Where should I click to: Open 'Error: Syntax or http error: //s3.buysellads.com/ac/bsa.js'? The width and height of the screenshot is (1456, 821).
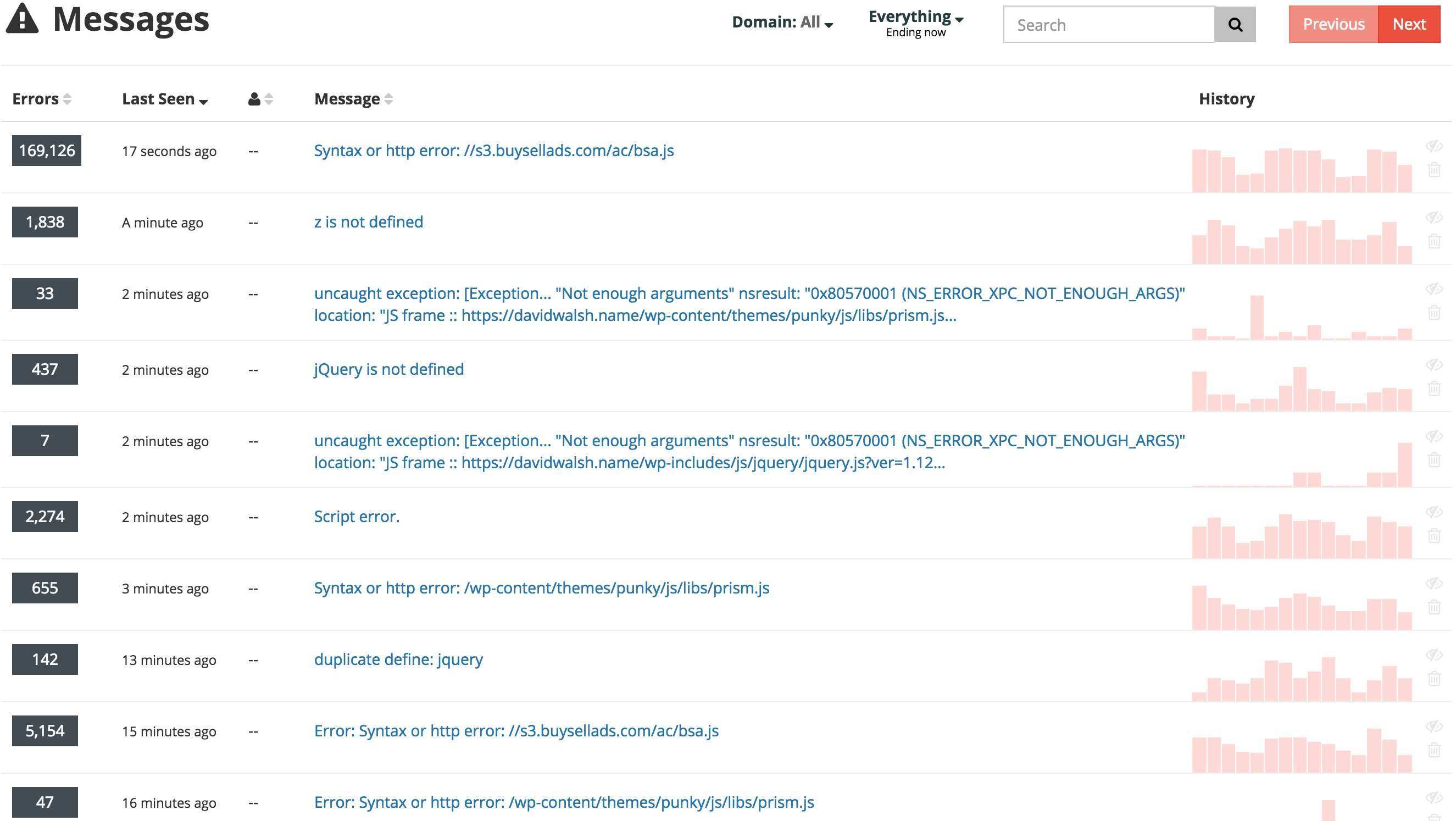tap(516, 730)
